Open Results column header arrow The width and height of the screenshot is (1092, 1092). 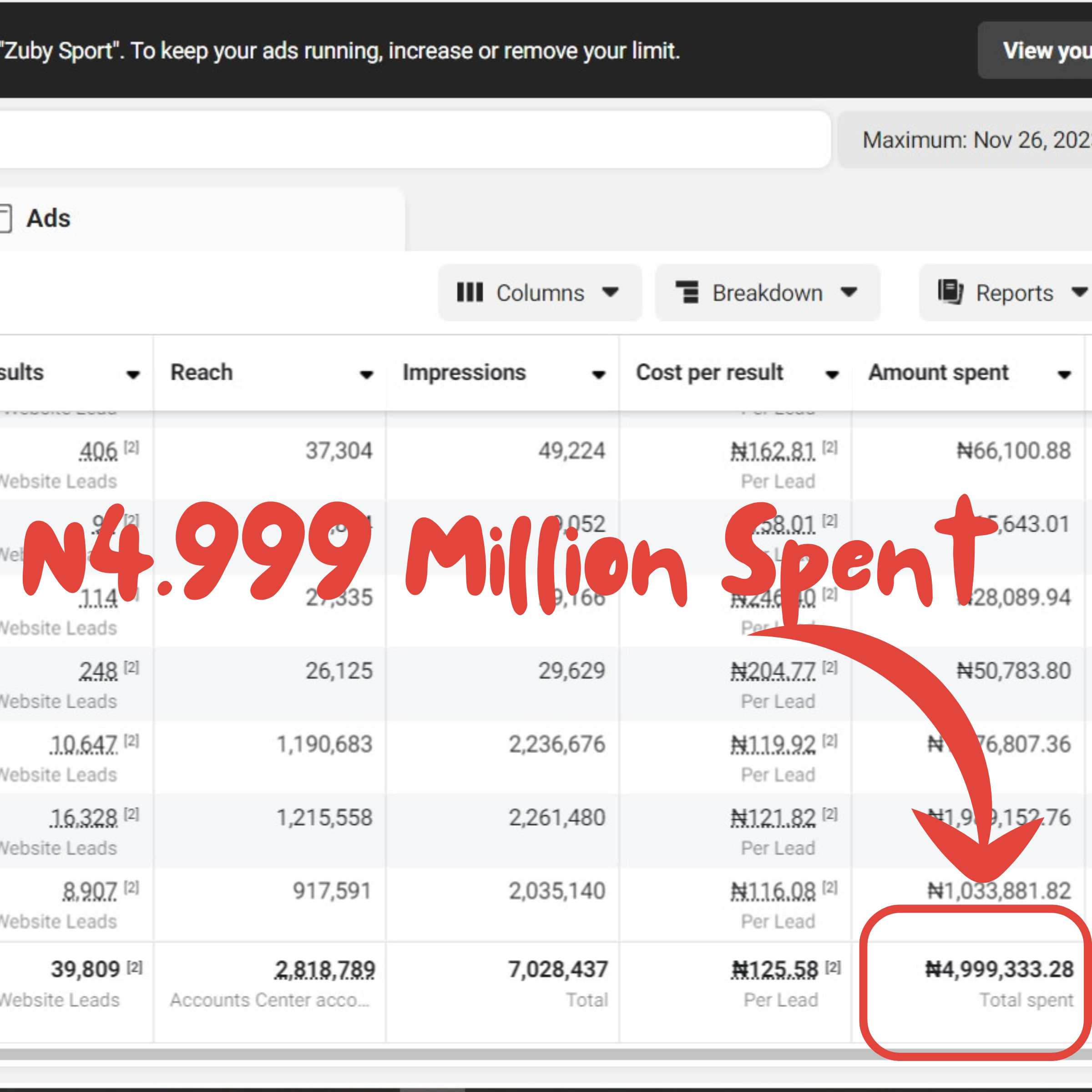click(x=133, y=374)
